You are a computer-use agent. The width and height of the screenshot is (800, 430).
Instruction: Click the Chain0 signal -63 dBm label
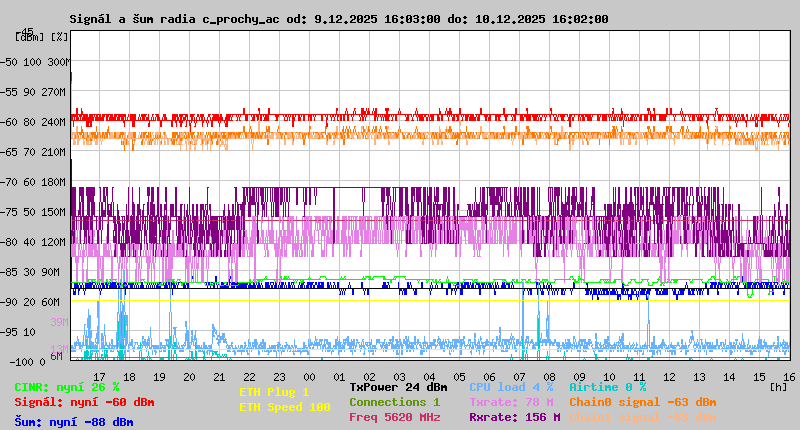pyautogui.click(x=642, y=402)
